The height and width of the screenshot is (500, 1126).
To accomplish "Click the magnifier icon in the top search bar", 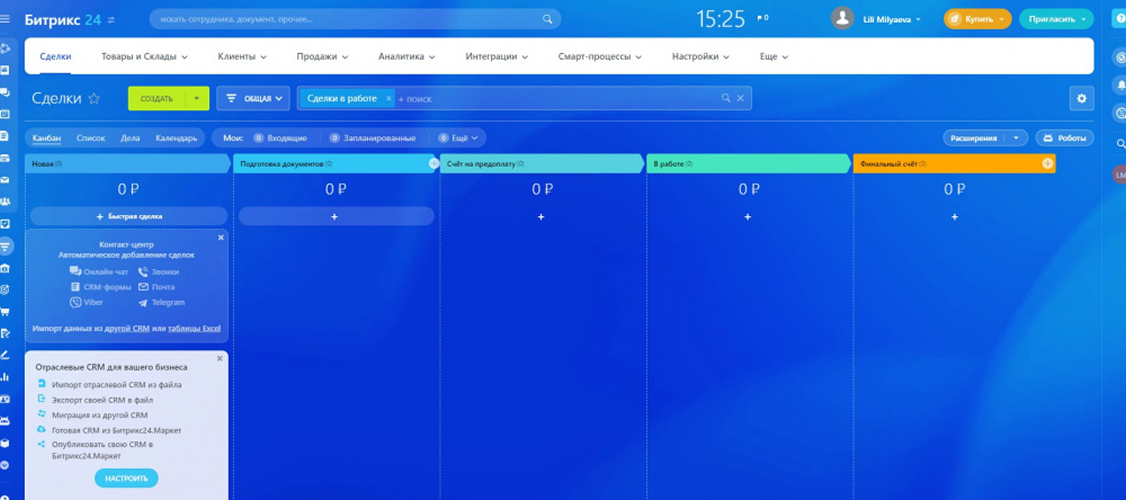I will pos(547,19).
